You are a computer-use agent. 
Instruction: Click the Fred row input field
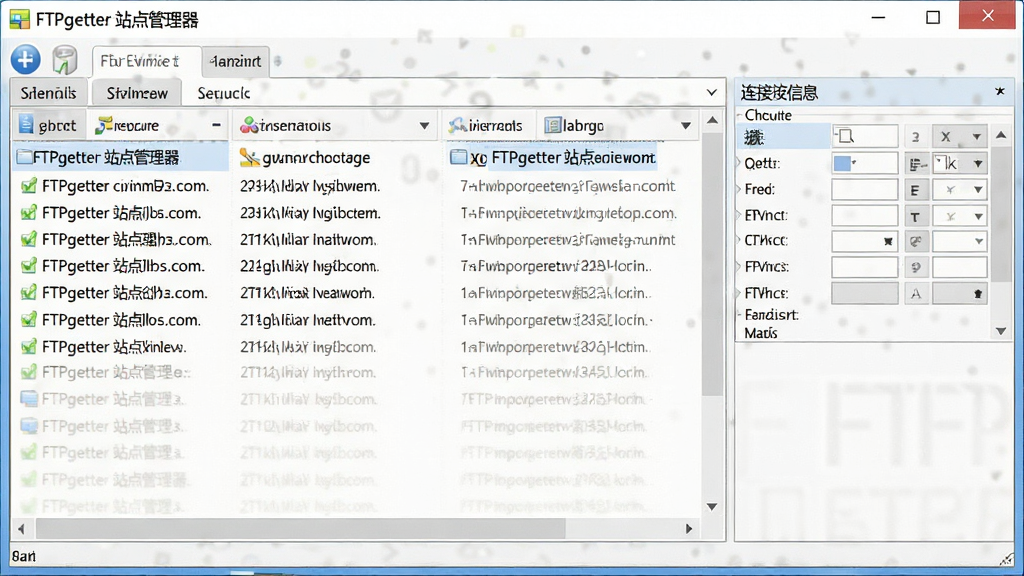pos(865,189)
